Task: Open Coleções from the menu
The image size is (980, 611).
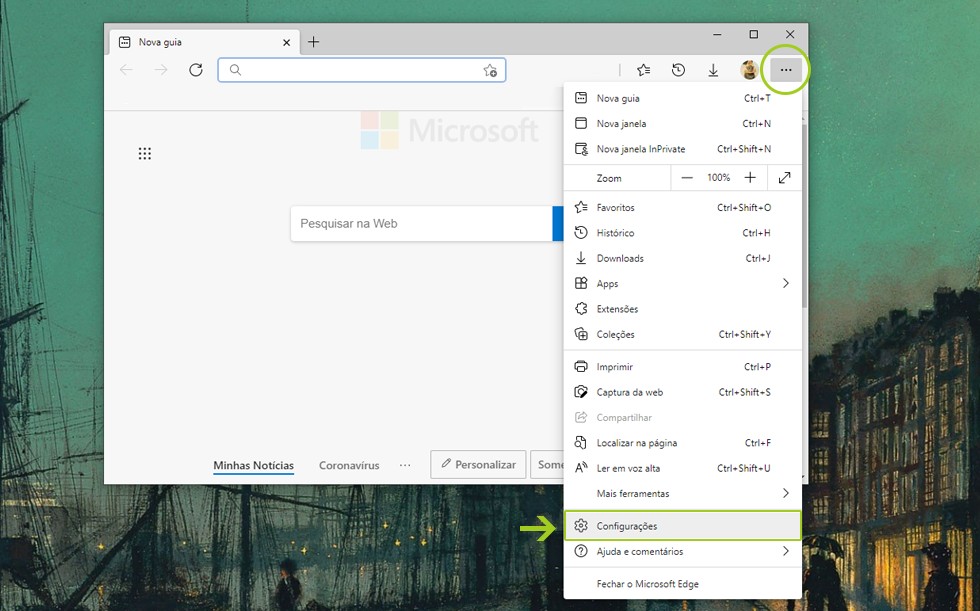Action: [682, 334]
